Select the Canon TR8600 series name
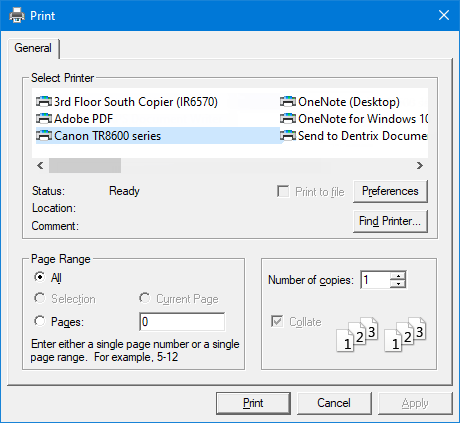 (107, 136)
